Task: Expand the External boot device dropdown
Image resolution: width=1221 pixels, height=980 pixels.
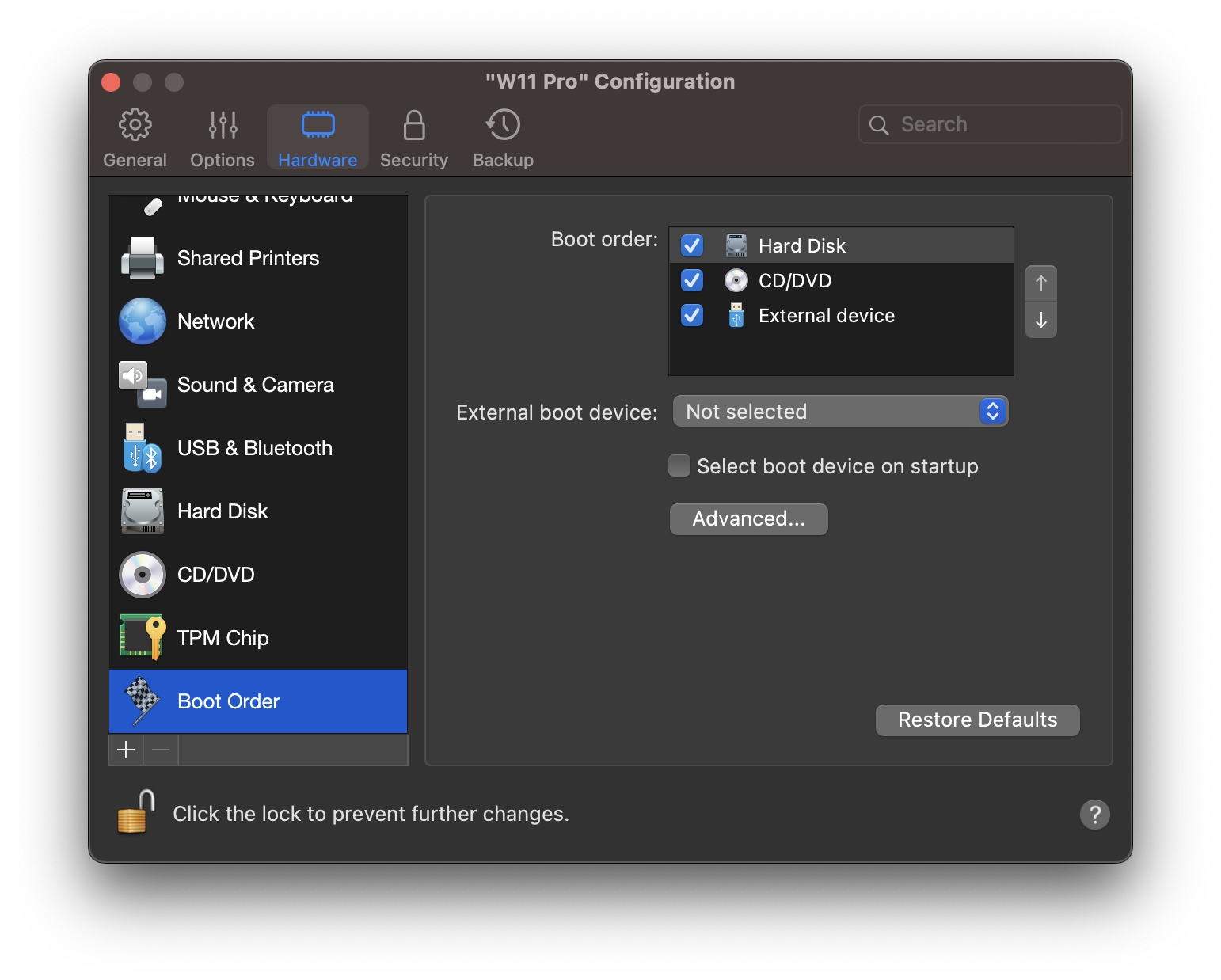Action: pyautogui.click(x=839, y=412)
